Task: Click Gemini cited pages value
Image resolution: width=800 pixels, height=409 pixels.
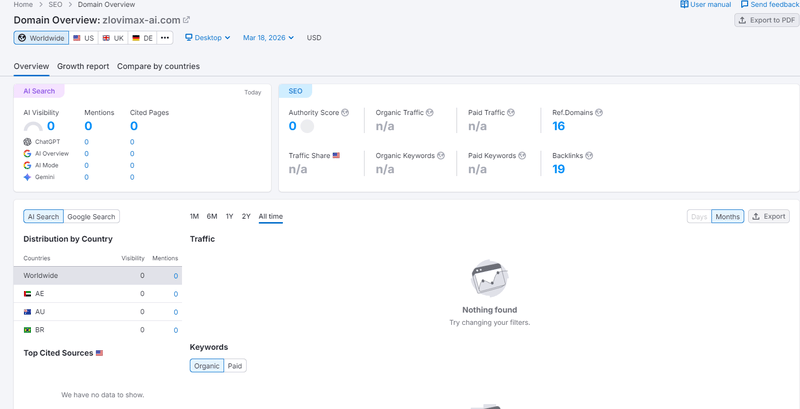Action: (x=132, y=177)
